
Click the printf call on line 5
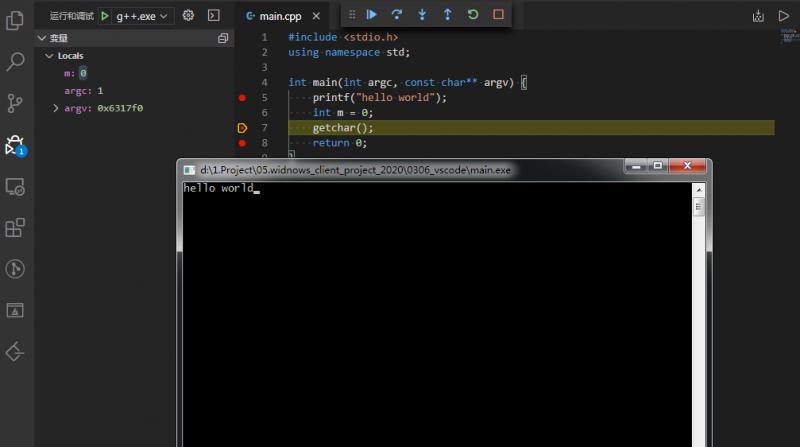coord(380,97)
